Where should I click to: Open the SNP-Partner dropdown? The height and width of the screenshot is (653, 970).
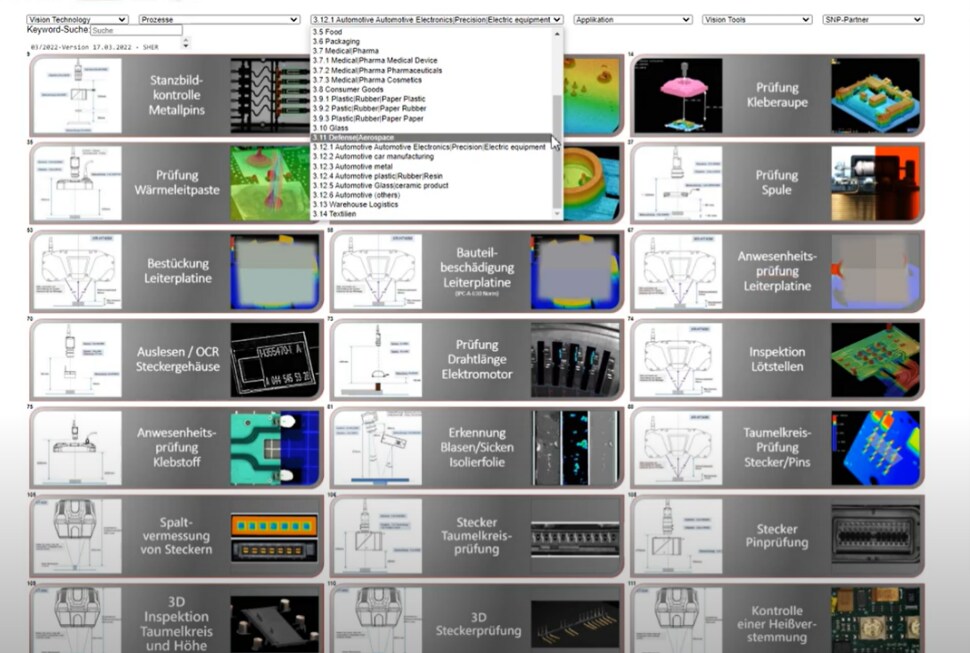[872, 19]
